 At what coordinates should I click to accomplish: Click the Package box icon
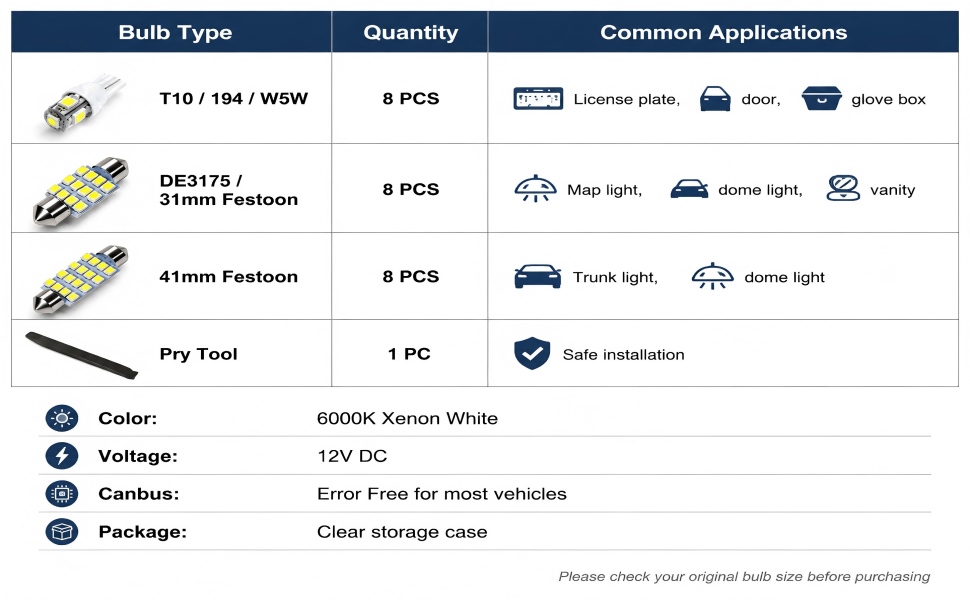point(62,532)
